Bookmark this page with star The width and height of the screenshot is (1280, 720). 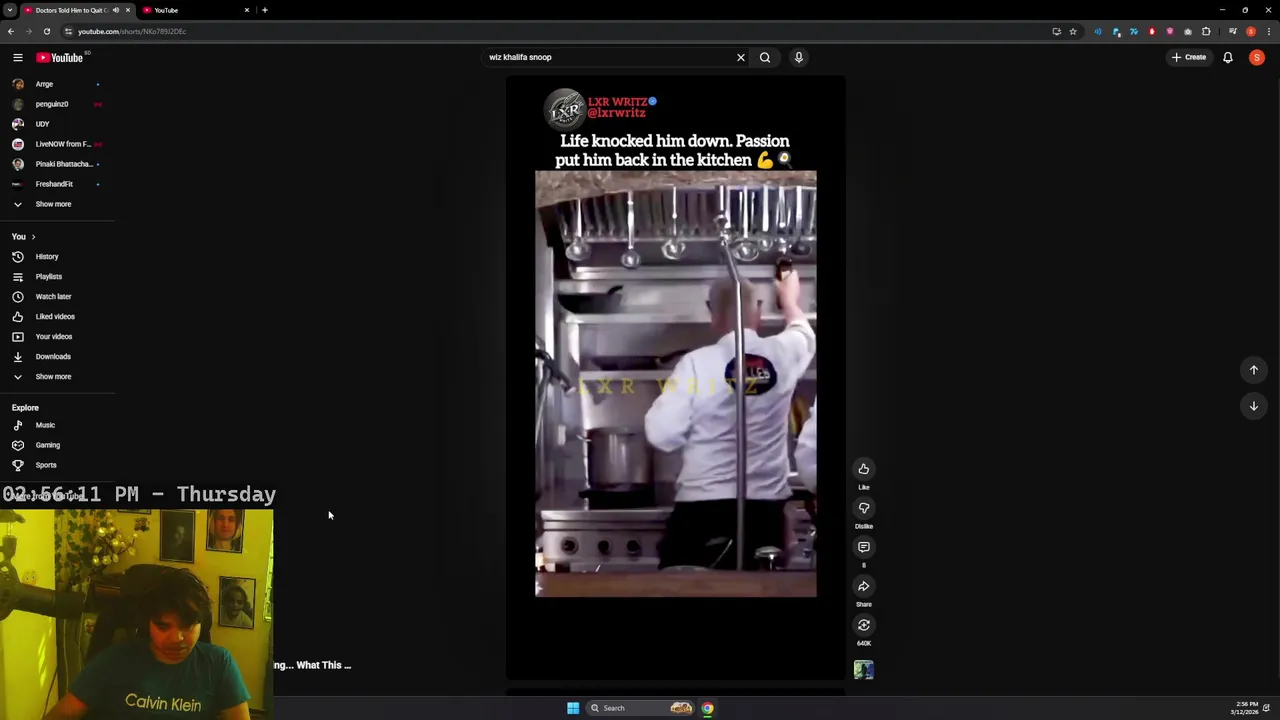(1073, 31)
